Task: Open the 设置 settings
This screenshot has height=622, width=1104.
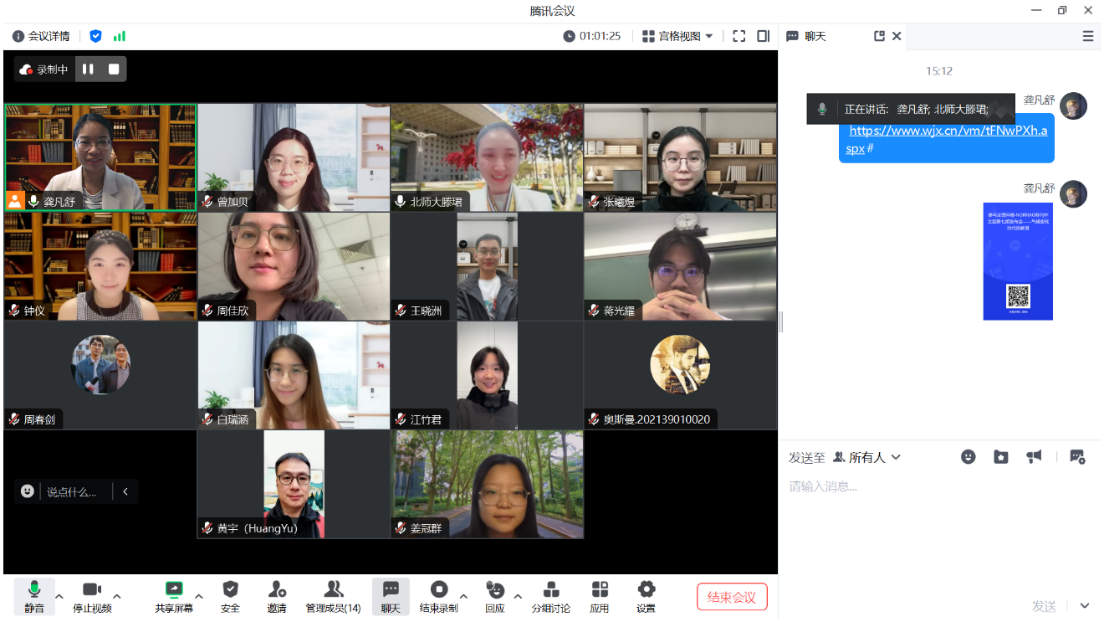Action: (x=646, y=597)
